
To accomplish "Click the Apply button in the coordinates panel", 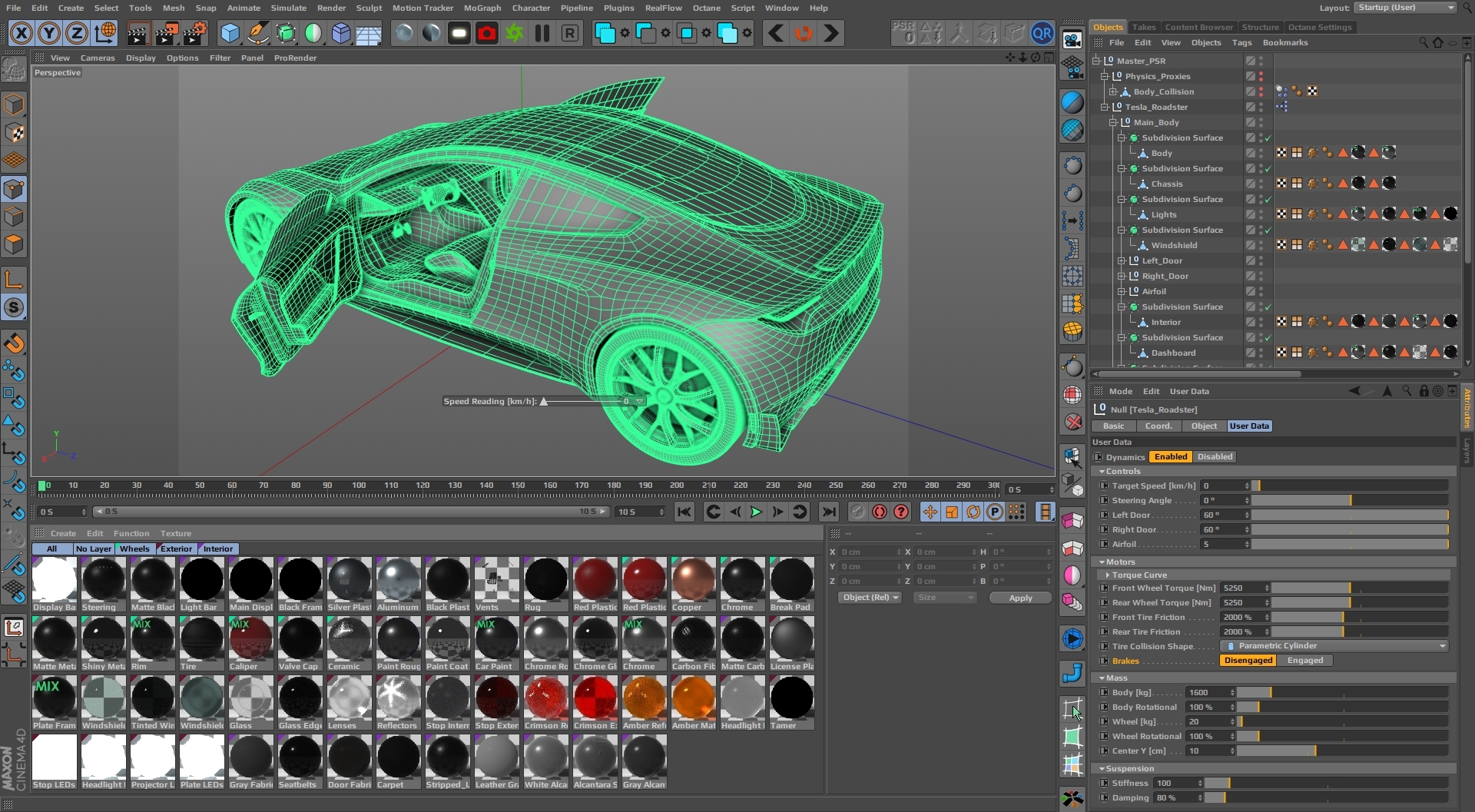I will 1020,598.
